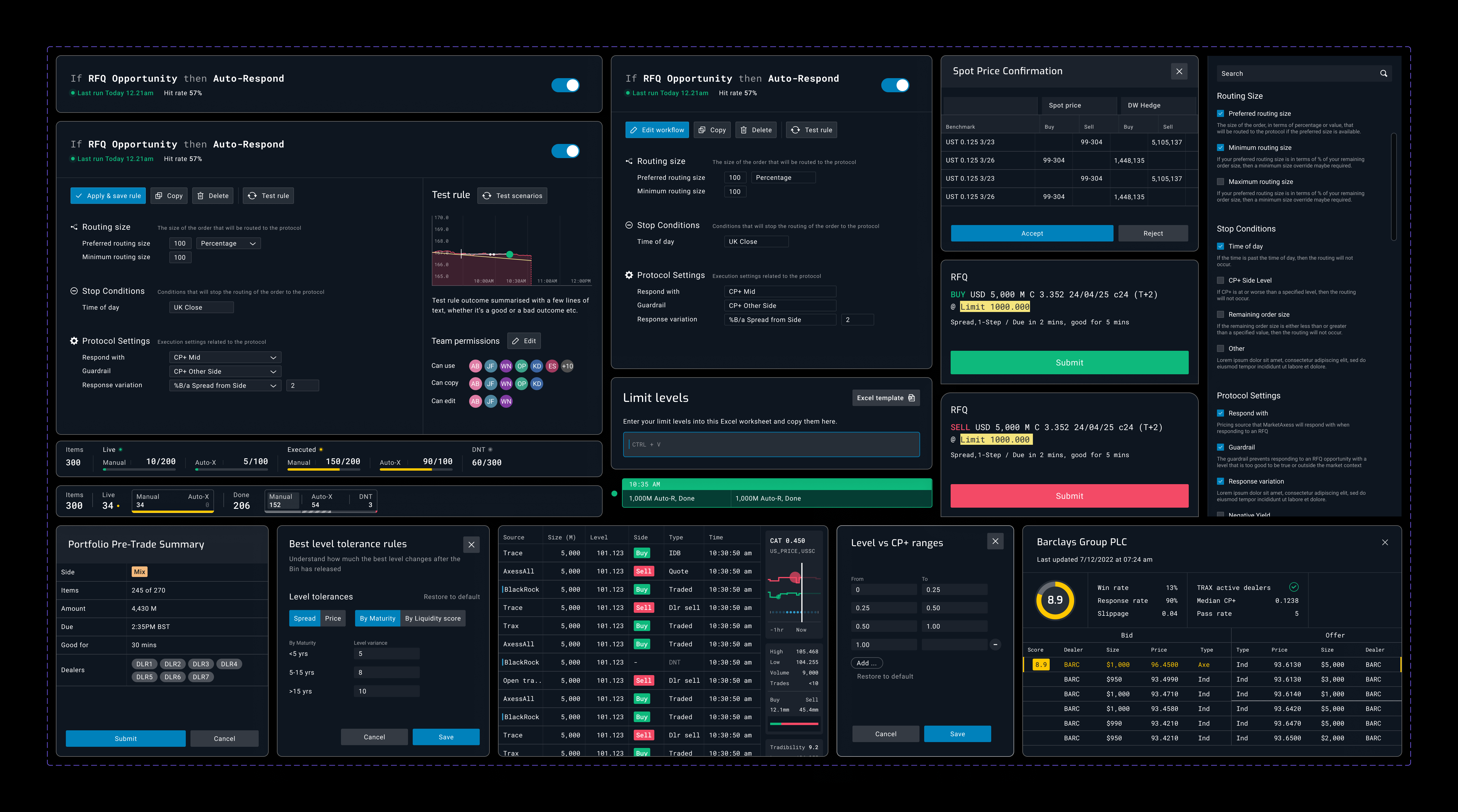Image resolution: width=1458 pixels, height=812 pixels.
Task: Click Copy next to Apply & save rule
Action: (169, 196)
